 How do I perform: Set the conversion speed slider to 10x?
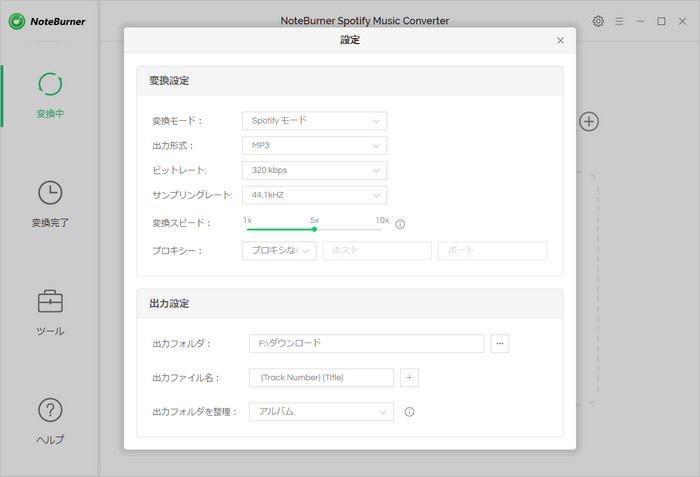pyautogui.click(x=382, y=229)
